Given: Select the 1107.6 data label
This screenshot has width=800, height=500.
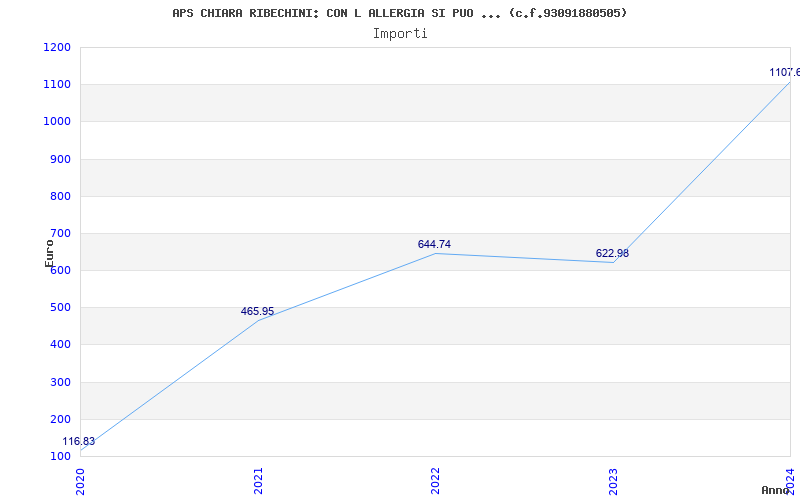Looking at the screenshot, I should tap(785, 72).
